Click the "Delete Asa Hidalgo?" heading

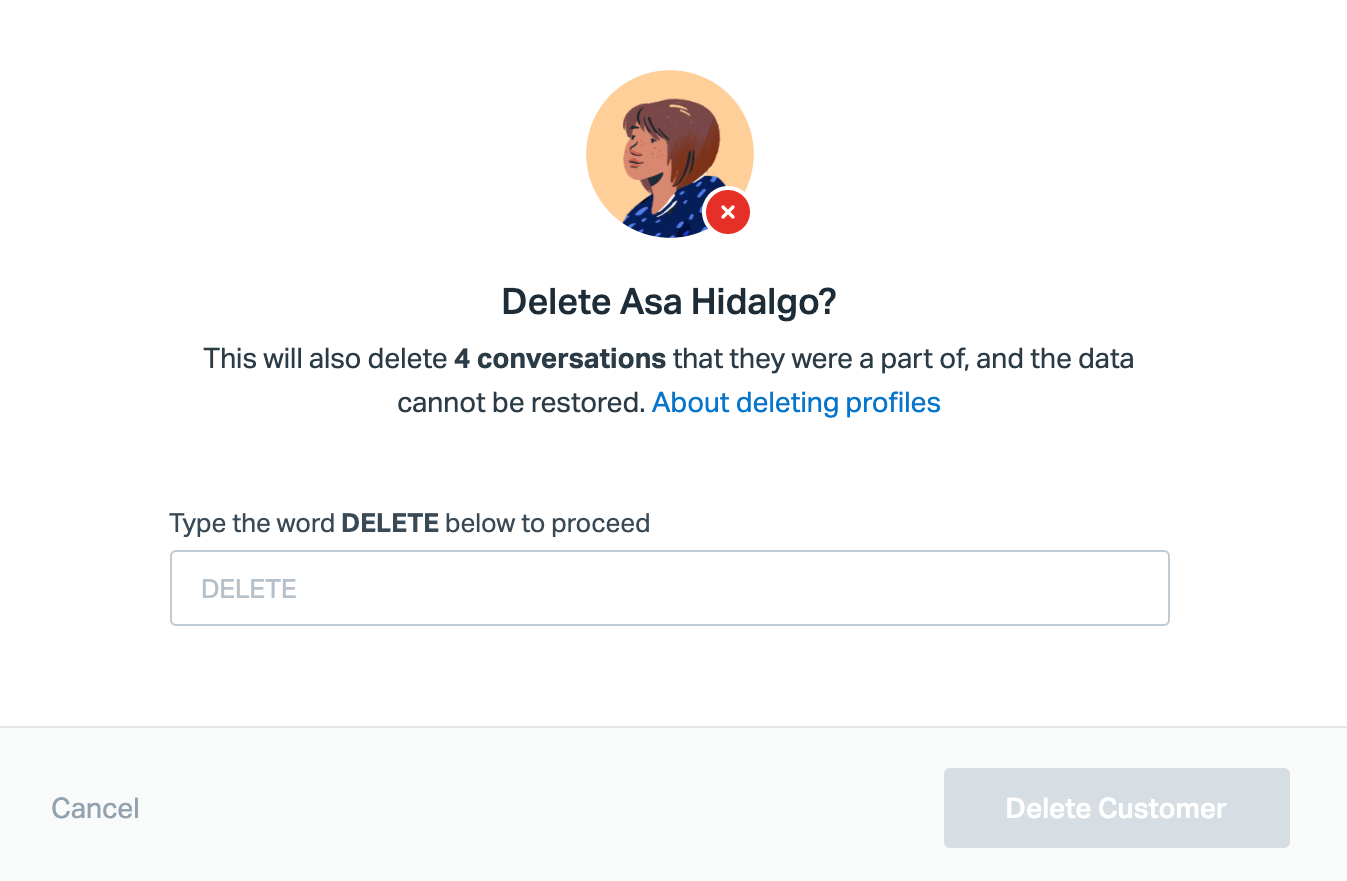tap(668, 302)
